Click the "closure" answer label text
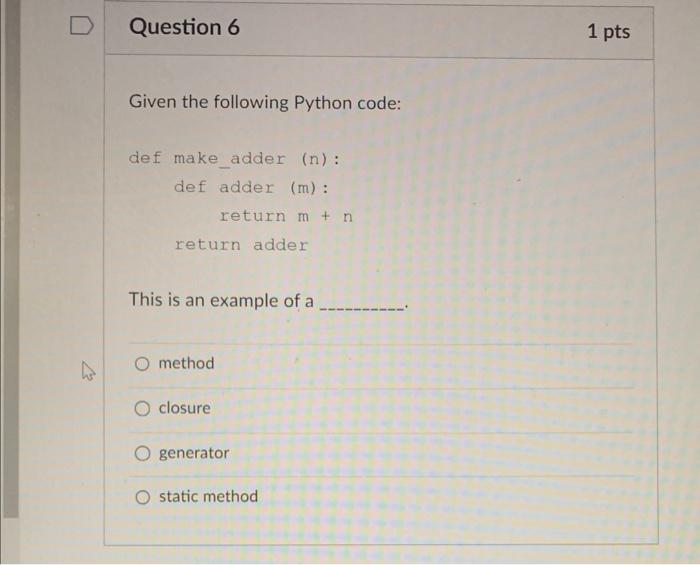The width and height of the screenshot is (700, 565). (x=184, y=408)
